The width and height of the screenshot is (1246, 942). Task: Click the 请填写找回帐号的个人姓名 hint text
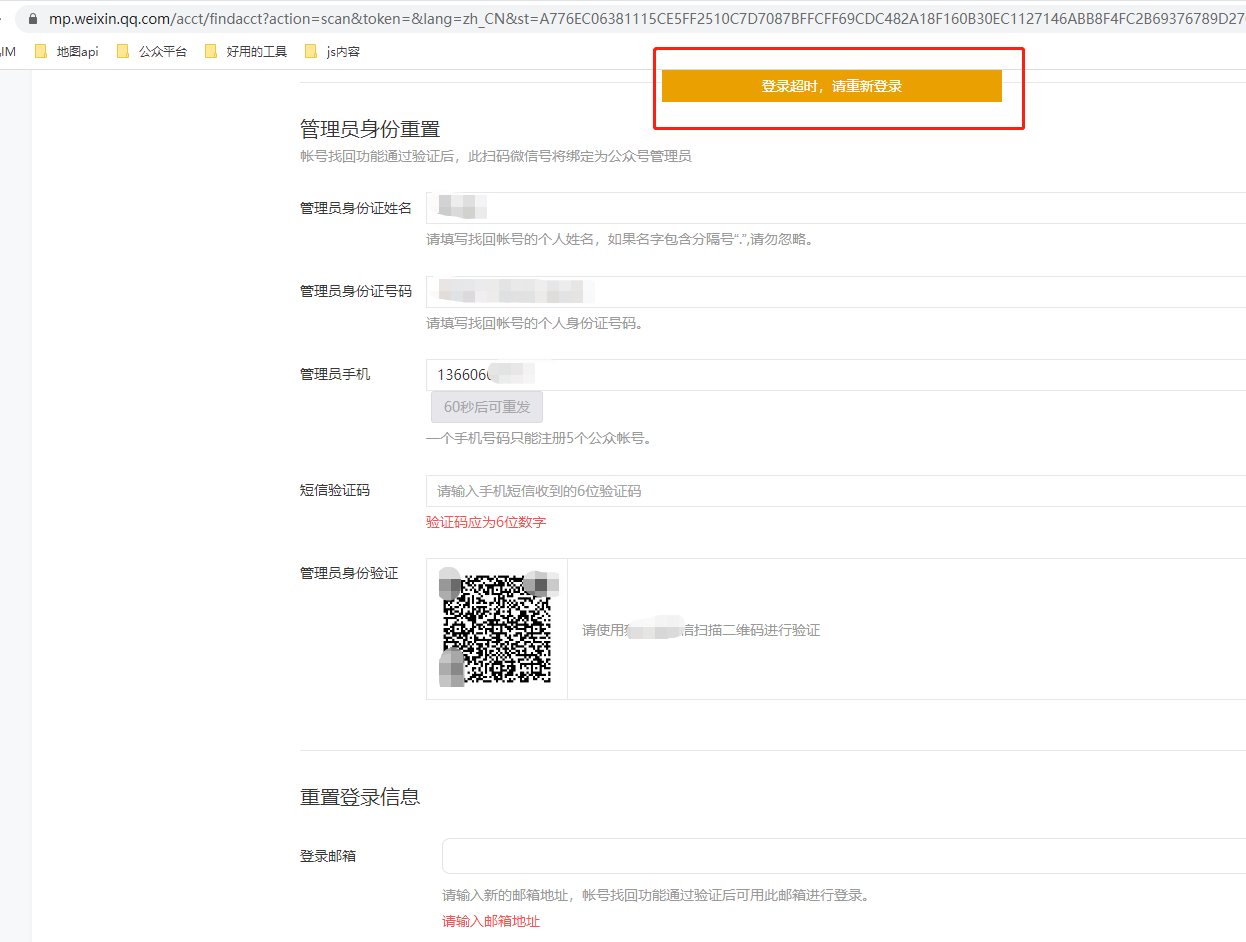[x=619, y=239]
